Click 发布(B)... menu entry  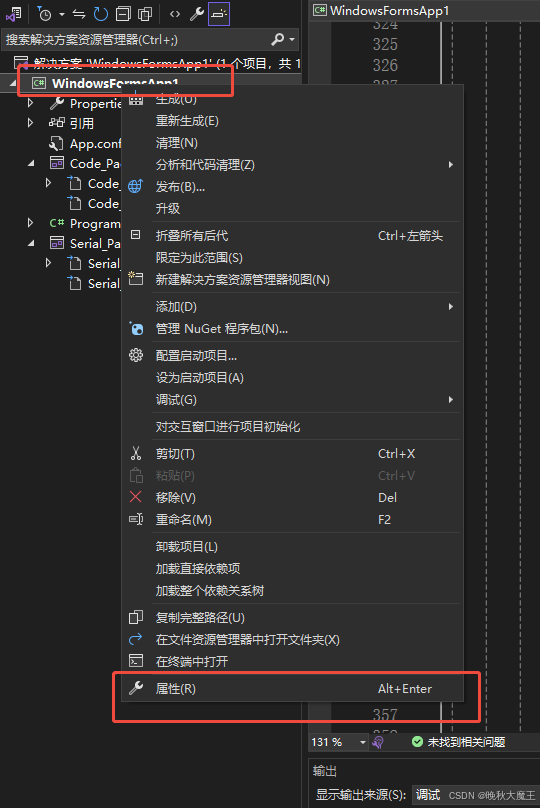(292, 187)
